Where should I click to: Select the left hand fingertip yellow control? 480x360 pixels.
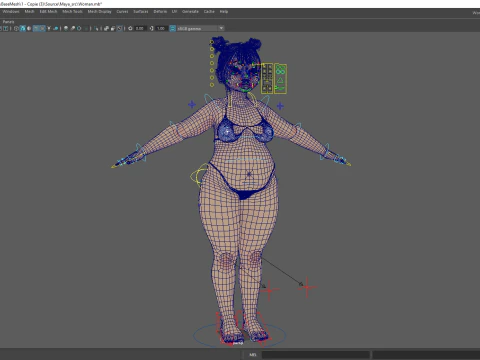click(x=115, y=165)
